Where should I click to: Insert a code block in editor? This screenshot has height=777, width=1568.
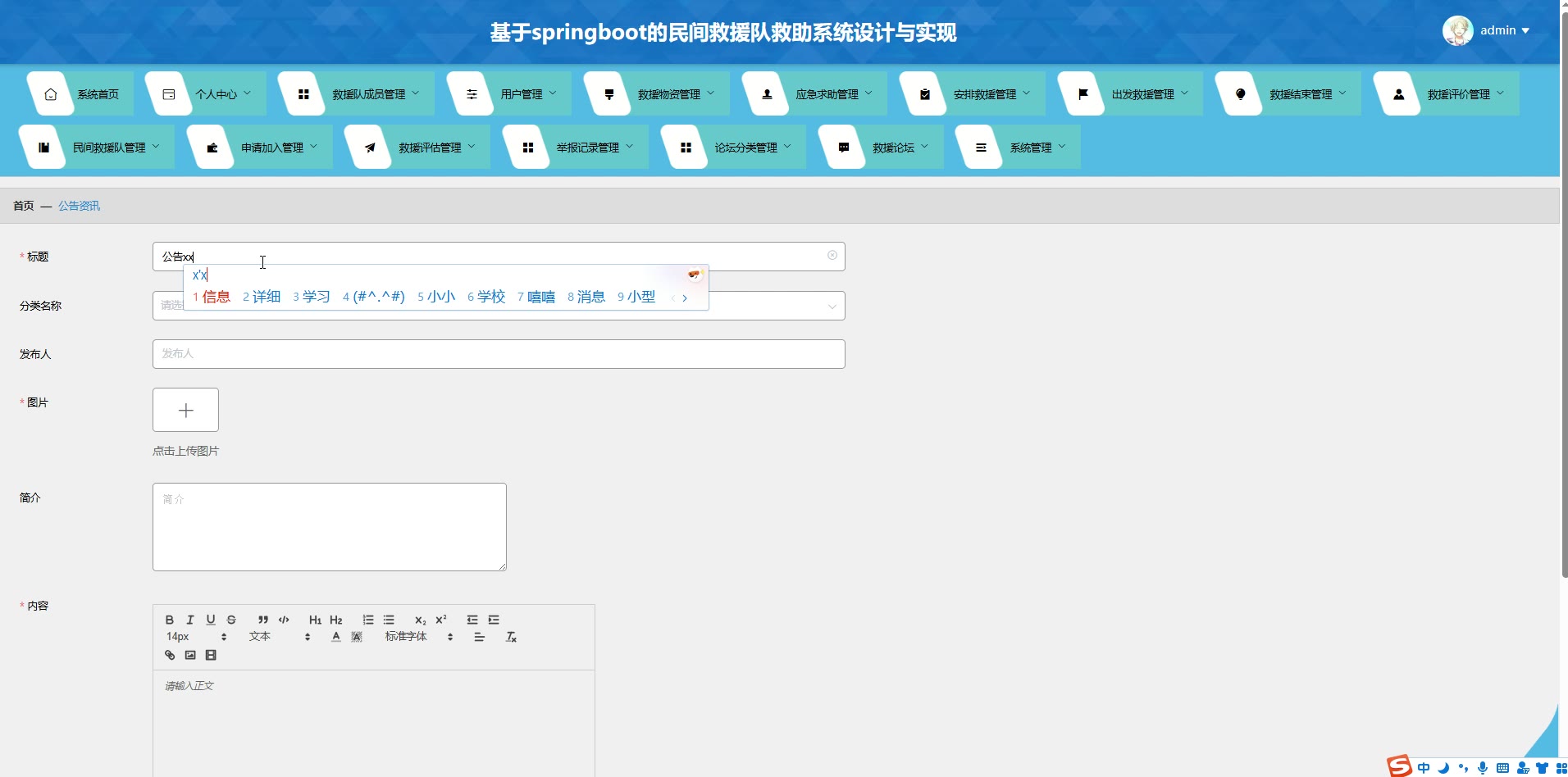(x=284, y=620)
